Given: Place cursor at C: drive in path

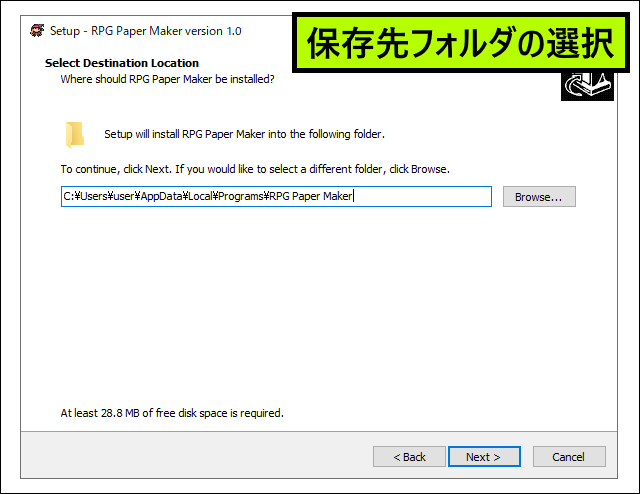Looking at the screenshot, I should 68,197.
